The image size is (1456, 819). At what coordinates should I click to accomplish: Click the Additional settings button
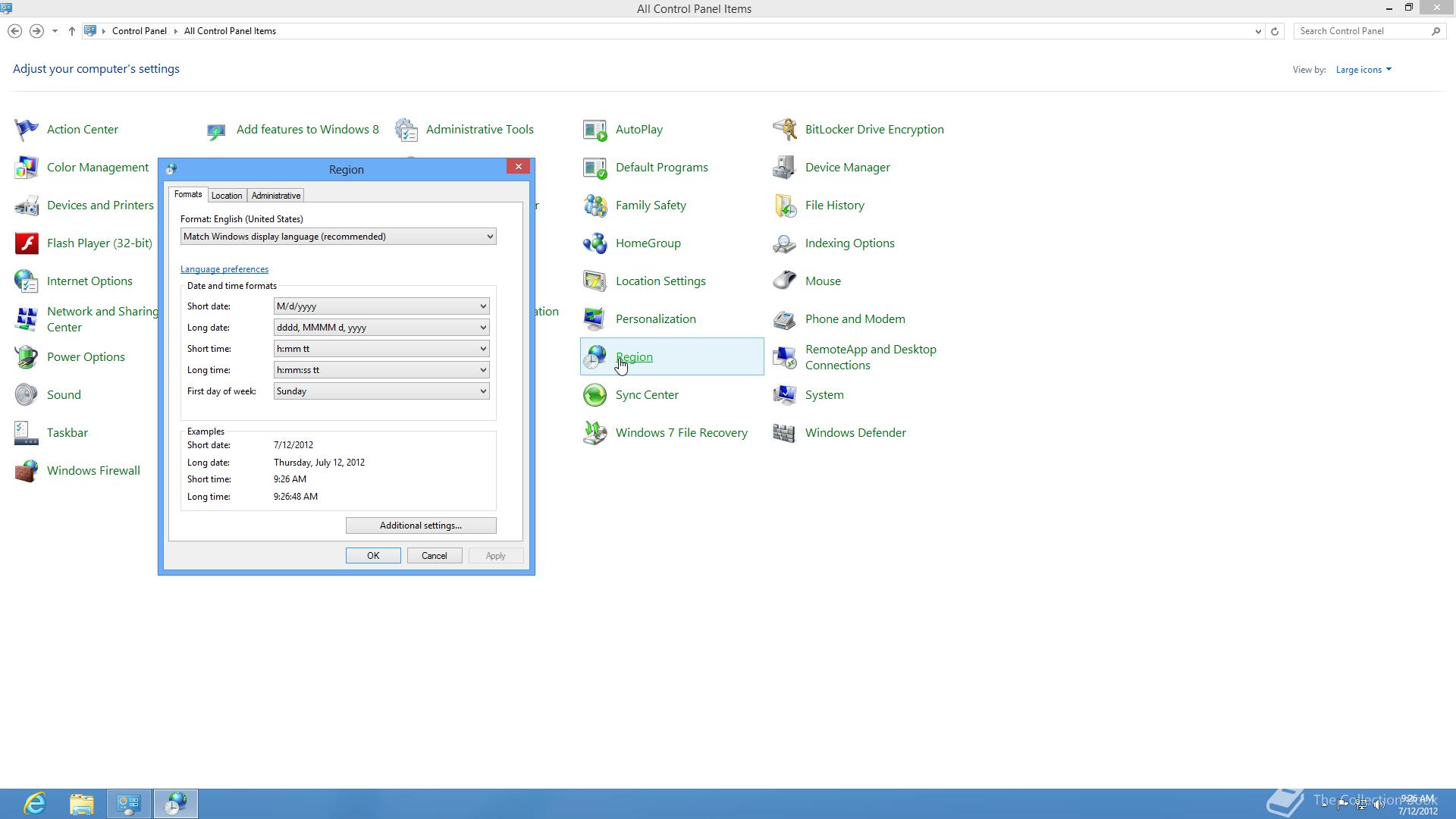point(421,526)
